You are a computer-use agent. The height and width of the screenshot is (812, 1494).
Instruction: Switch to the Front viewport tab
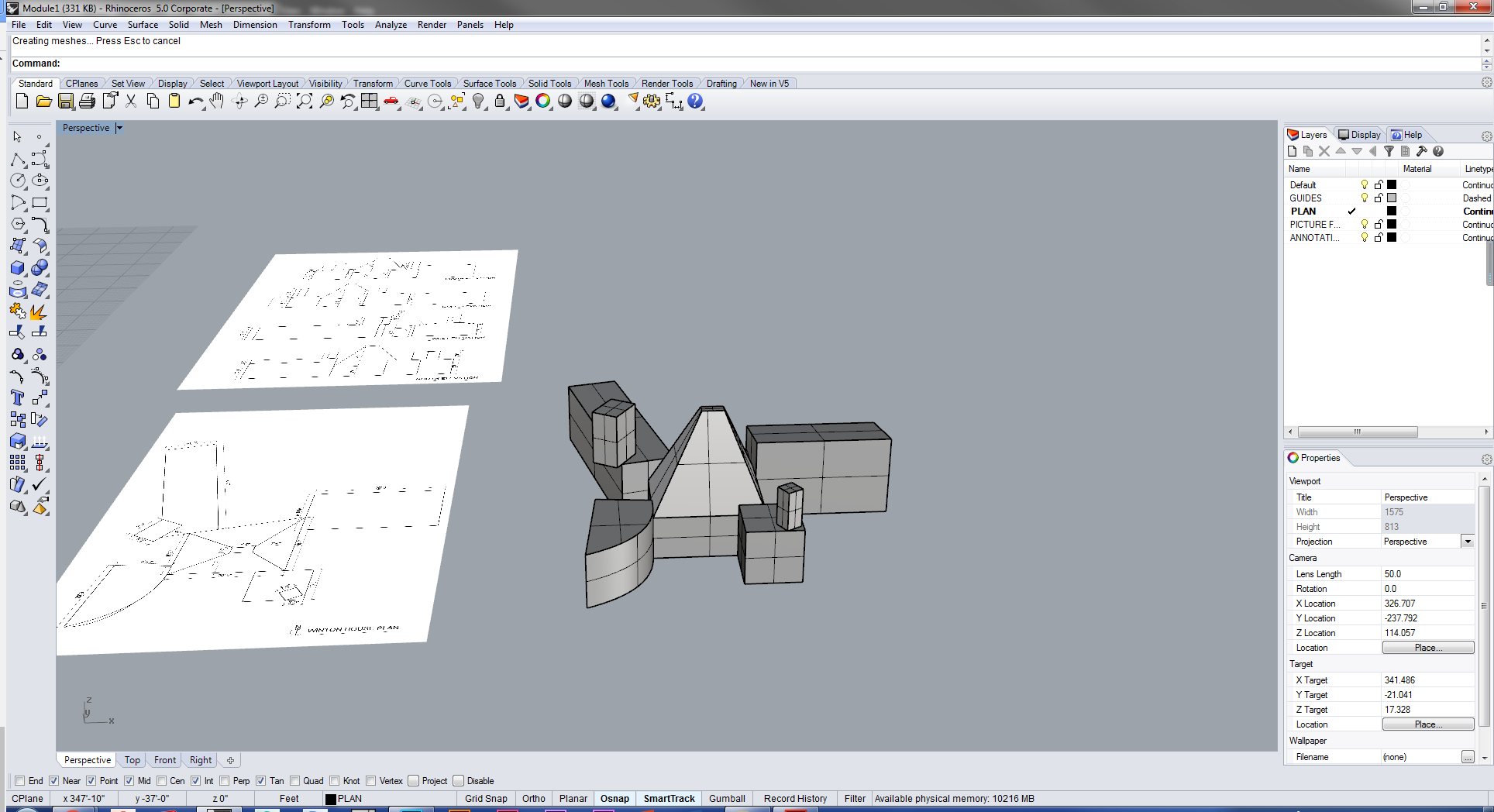pos(164,760)
